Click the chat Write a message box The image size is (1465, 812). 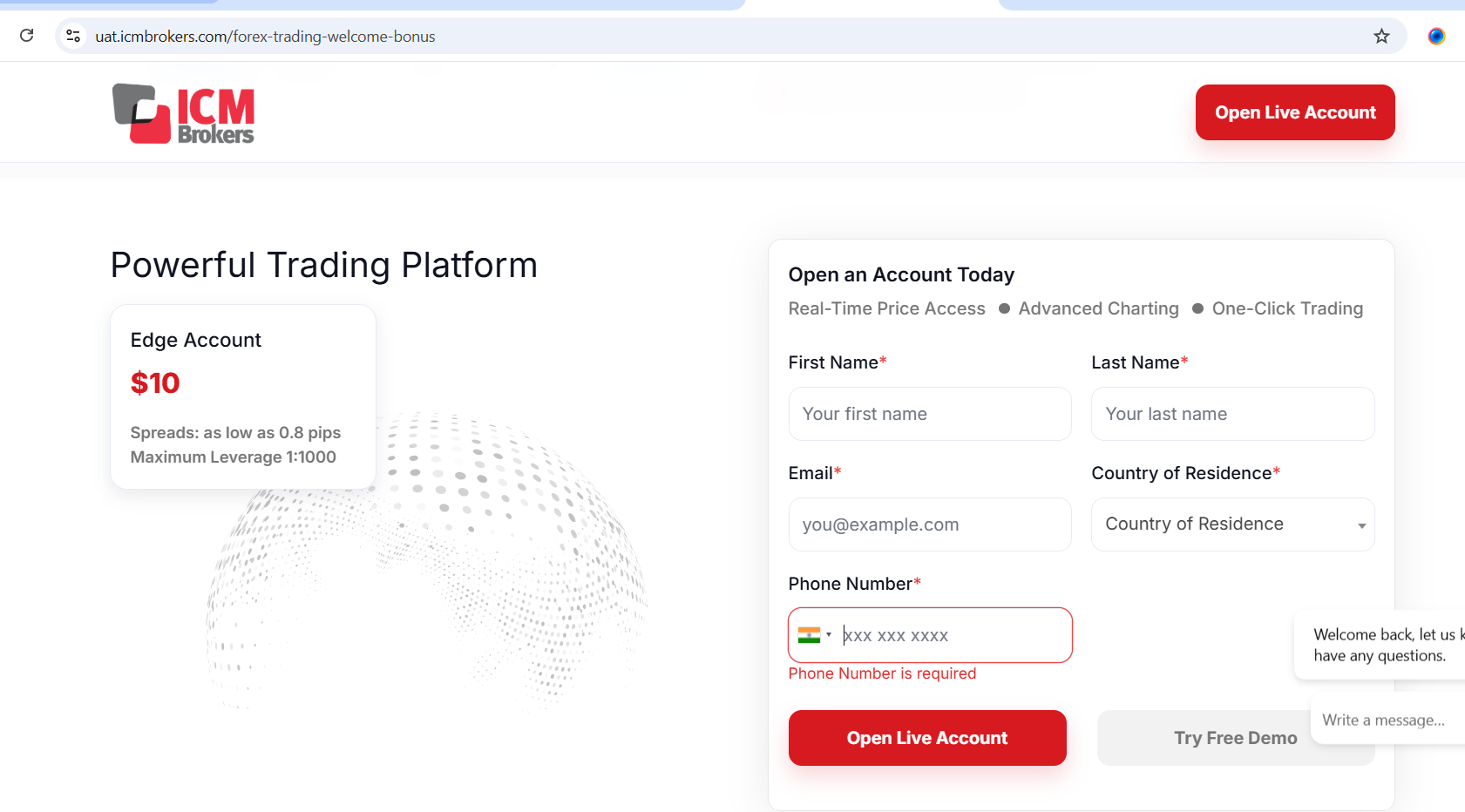[x=1386, y=720]
